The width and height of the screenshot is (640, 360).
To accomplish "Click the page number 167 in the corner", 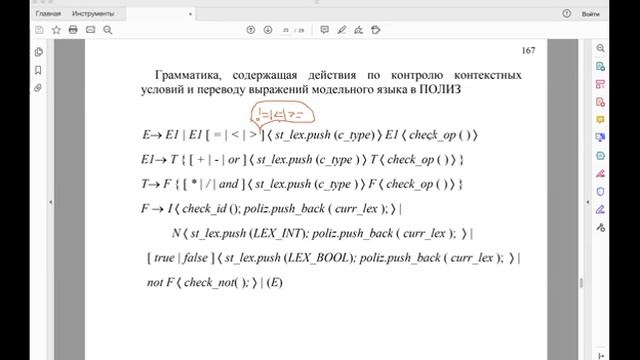I will coord(528,50).
